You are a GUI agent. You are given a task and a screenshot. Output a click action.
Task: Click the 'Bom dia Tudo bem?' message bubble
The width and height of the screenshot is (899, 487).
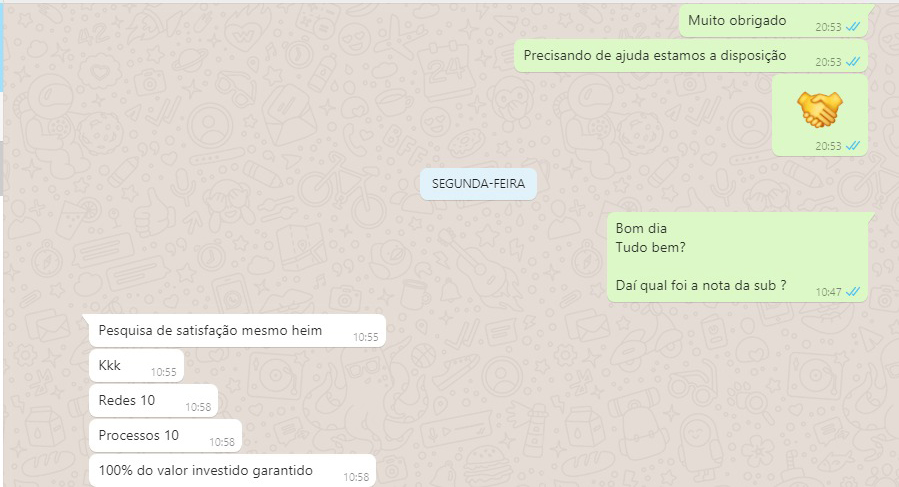click(737, 257)
